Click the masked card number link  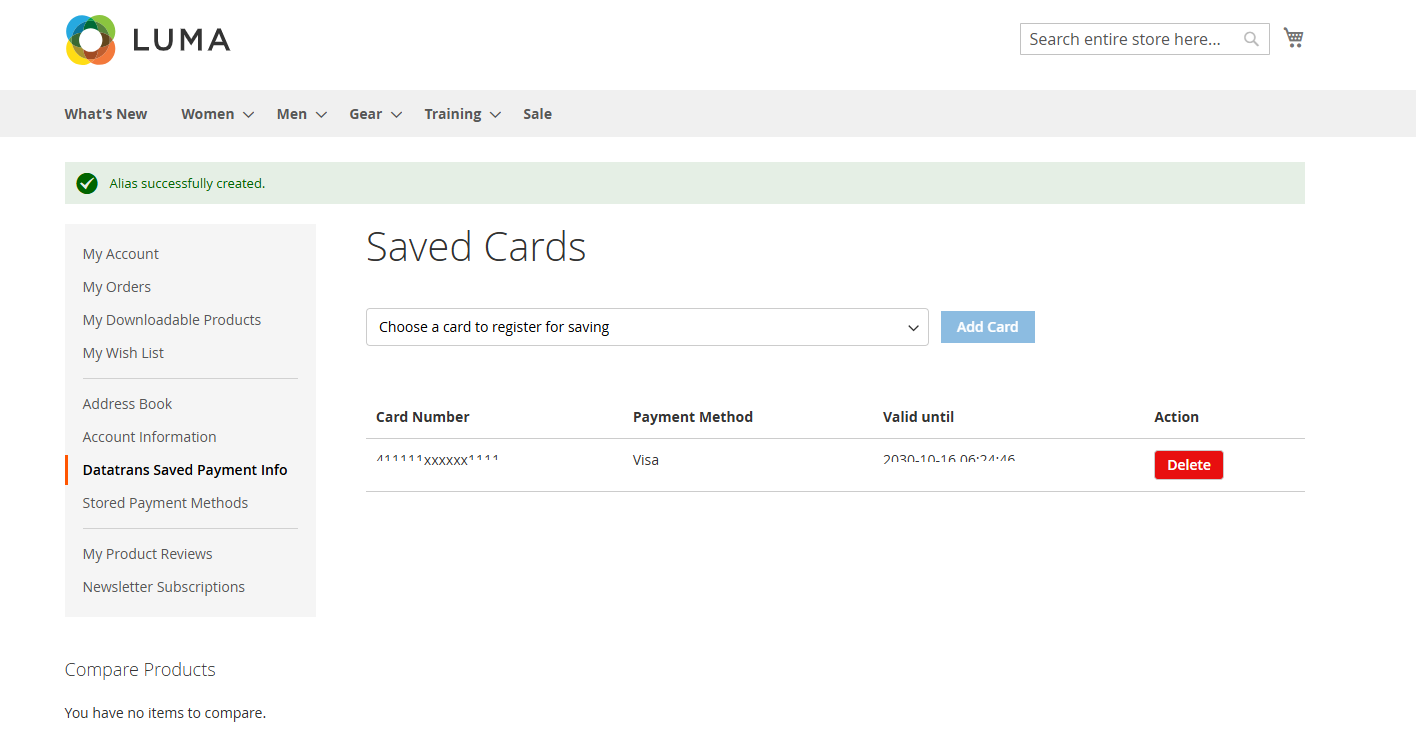coord(438,459)
